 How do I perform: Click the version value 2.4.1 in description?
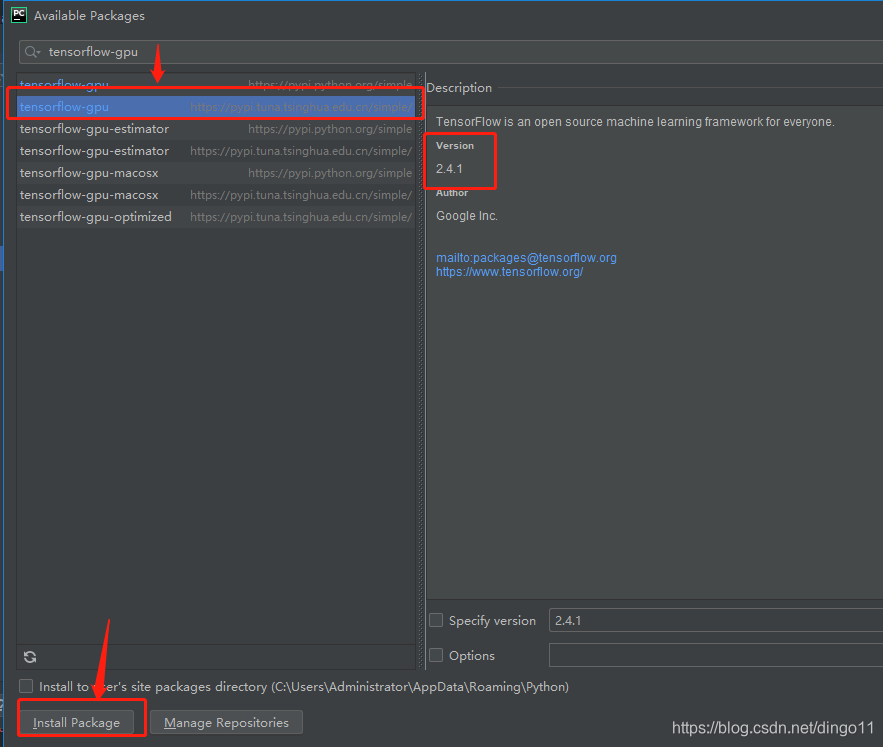(x=449, y=168)
